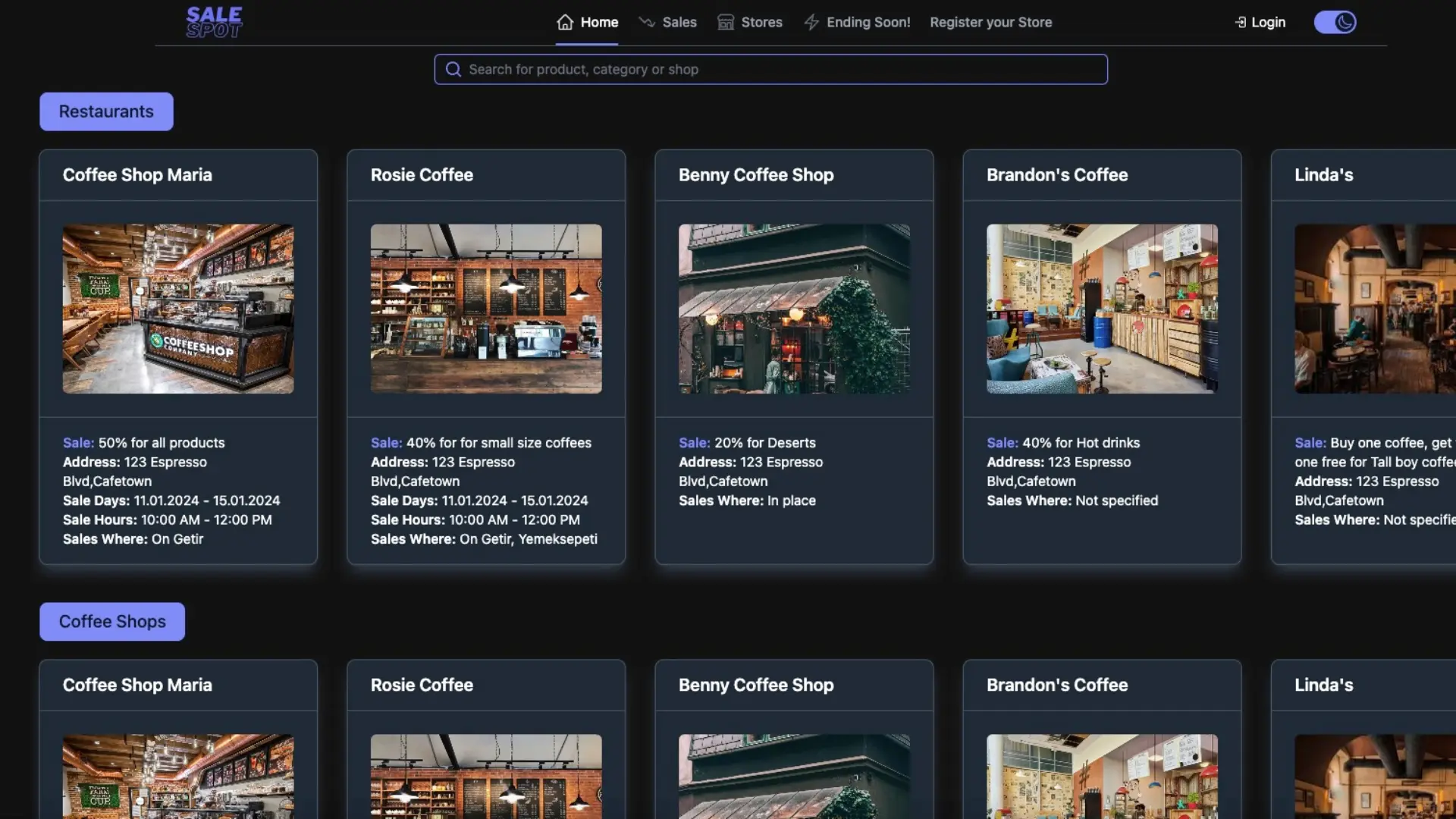Open the Coffee Shop Maria photo in Restaurants
Image resolution: width=1456 pixels, height=819 pixels.
click(x=178, y=309)
